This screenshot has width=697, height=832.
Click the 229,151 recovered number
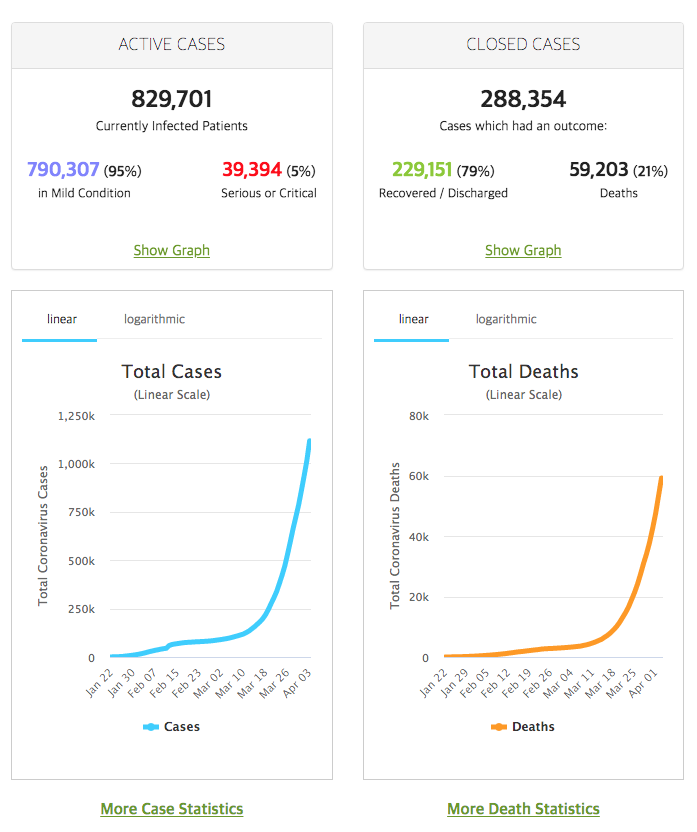click(422, 169)
